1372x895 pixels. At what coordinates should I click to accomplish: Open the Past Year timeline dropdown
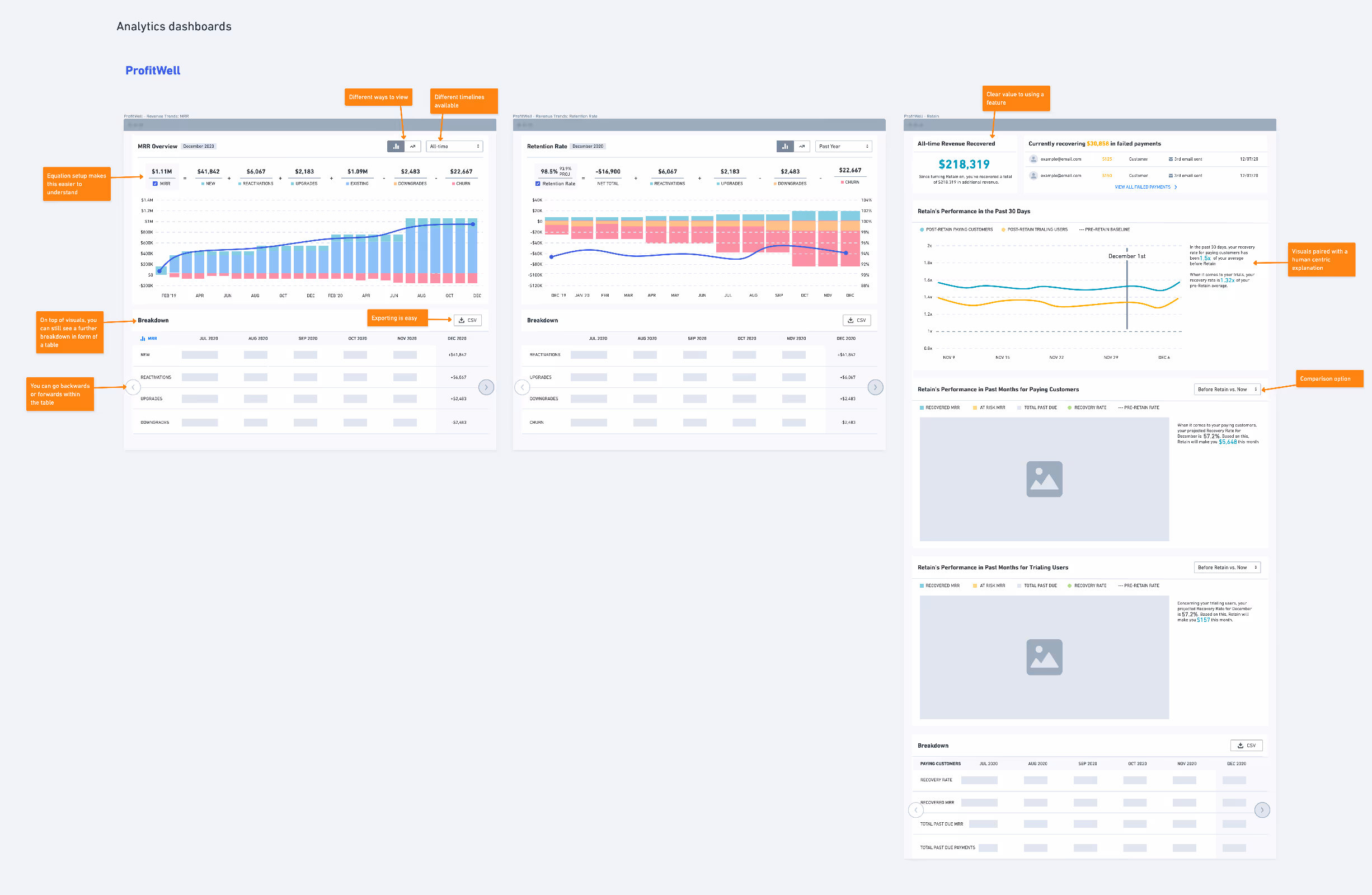[x=843, y=147]
